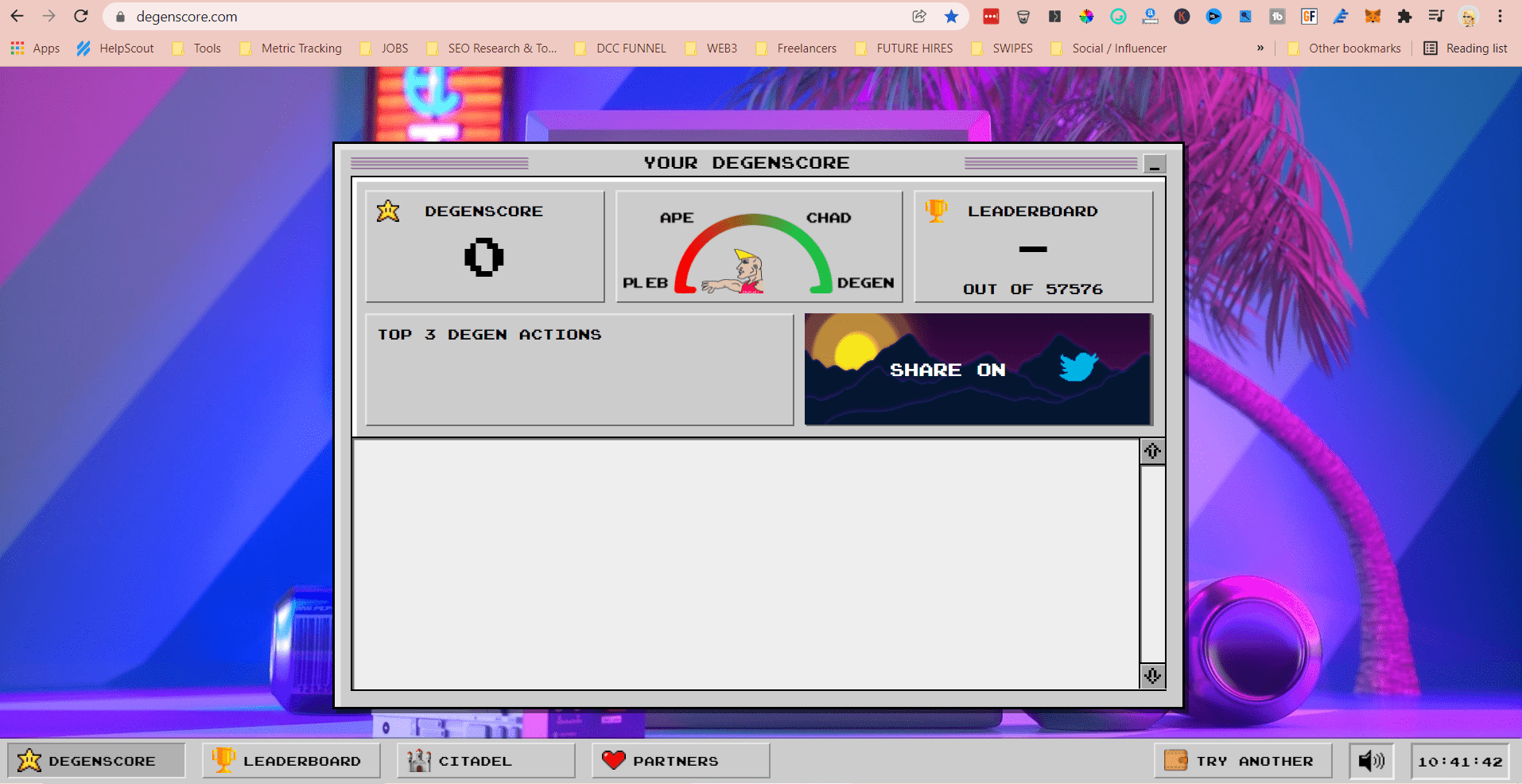Open the Chrome extensions puzzle menu

click(1404, 17)
